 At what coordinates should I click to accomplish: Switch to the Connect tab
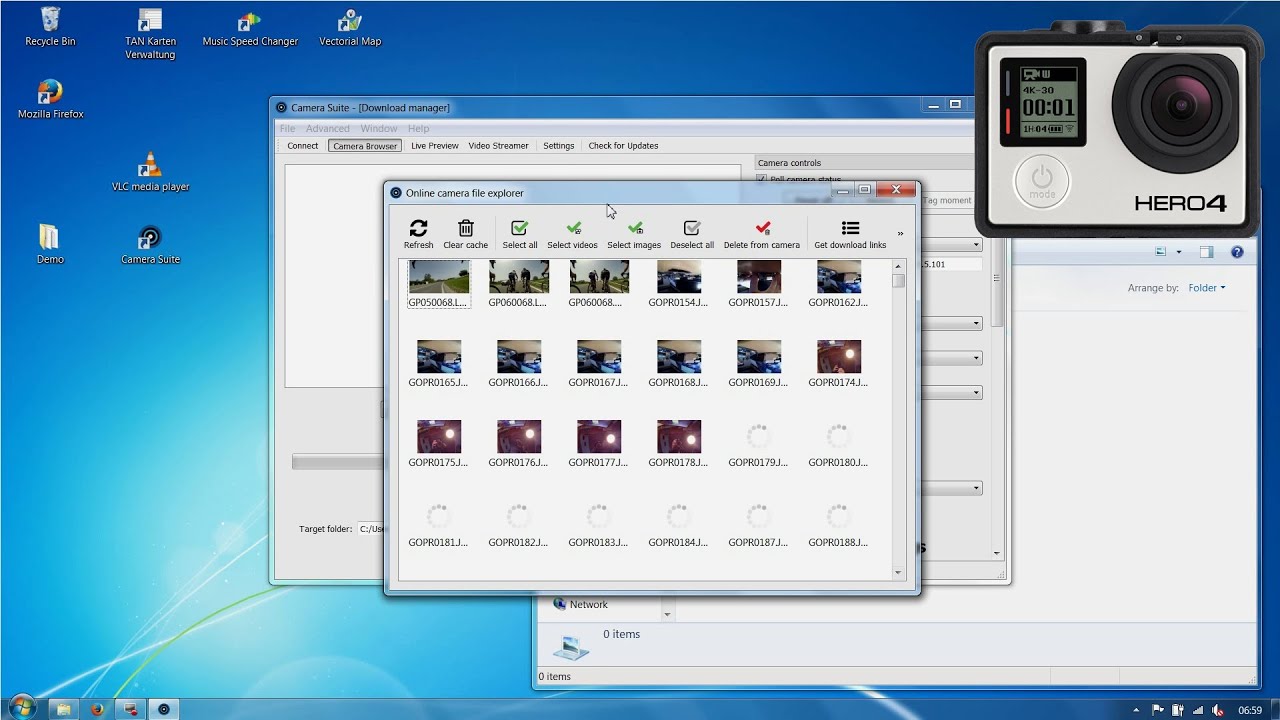[303, 146]
